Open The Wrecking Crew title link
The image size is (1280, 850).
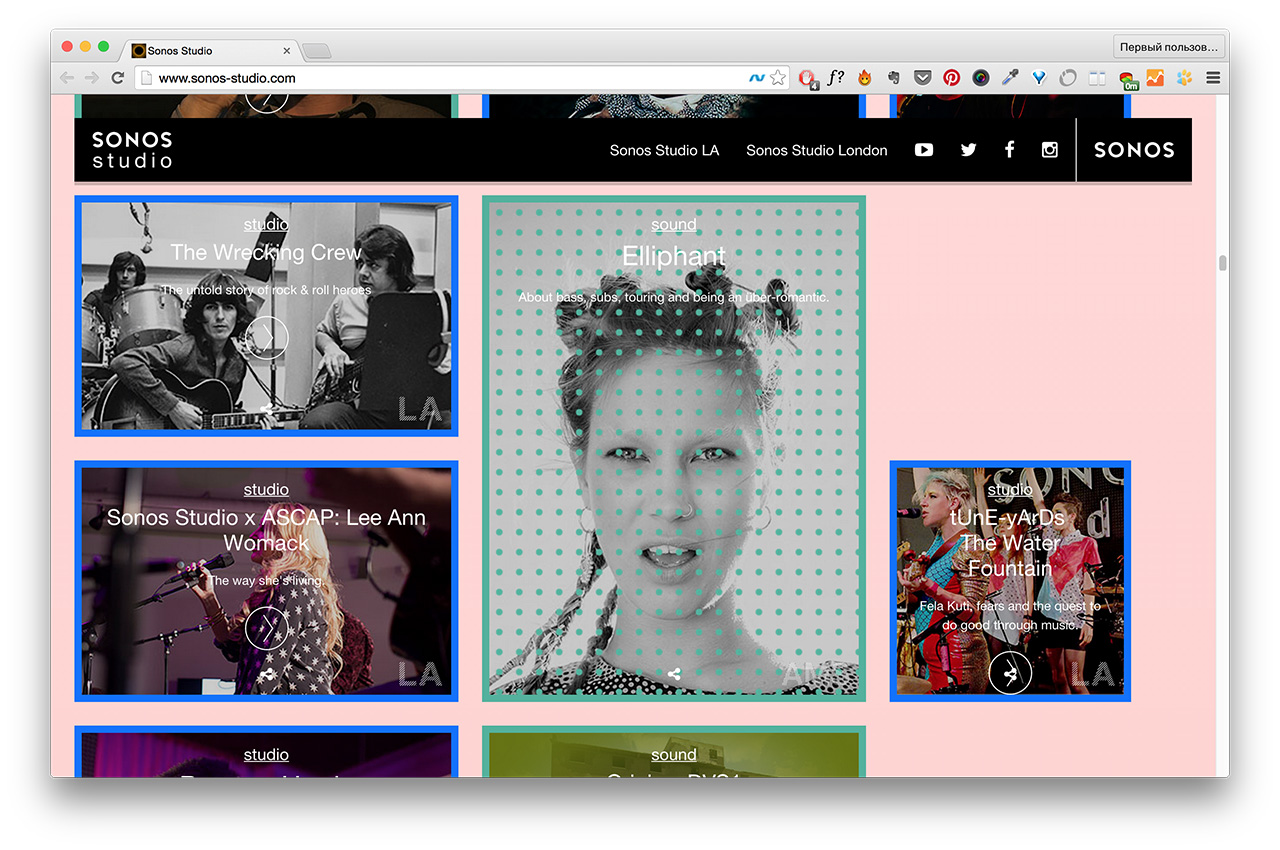266,253
